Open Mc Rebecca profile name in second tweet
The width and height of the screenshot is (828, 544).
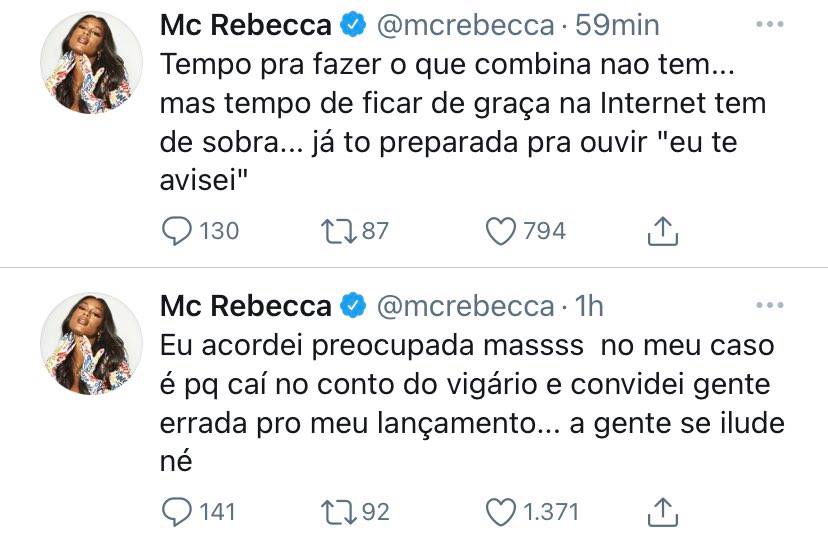(x=245, y=305)
